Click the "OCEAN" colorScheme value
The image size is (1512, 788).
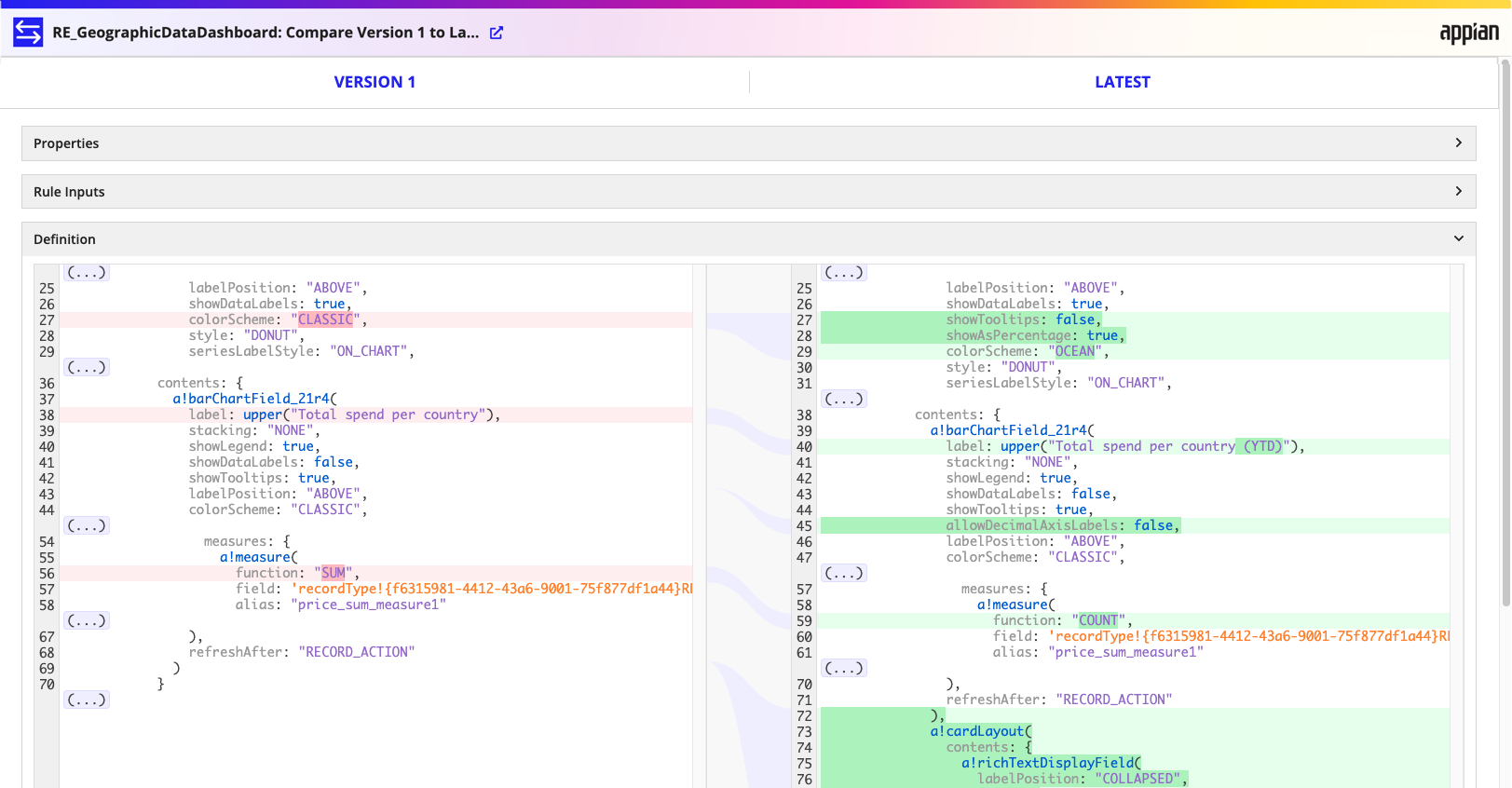point(1075,351)
